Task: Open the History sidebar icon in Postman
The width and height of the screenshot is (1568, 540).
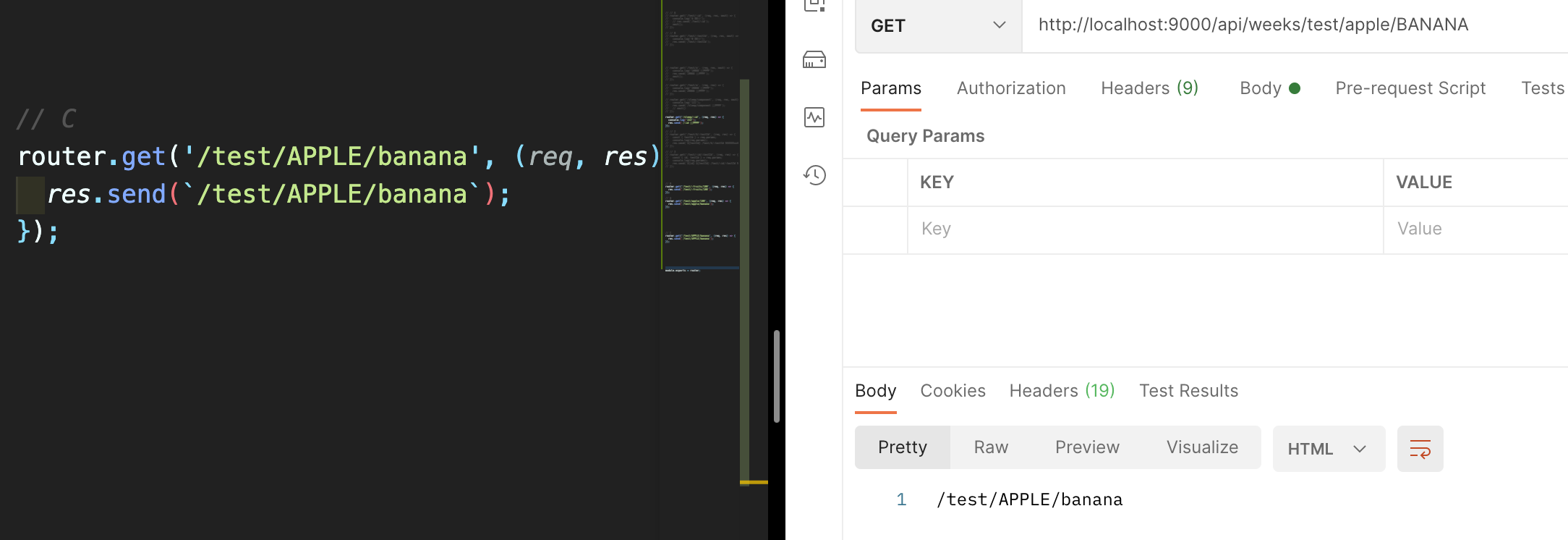Action: 814,174
